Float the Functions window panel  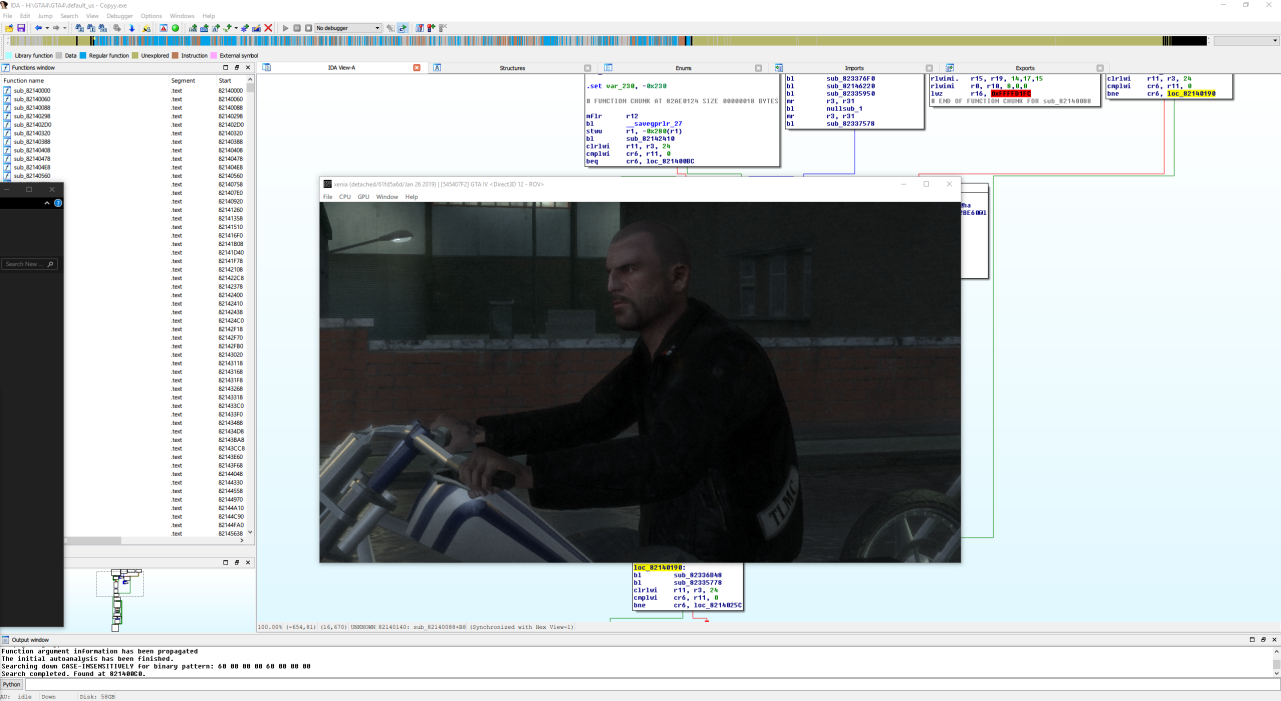(236, 68)
